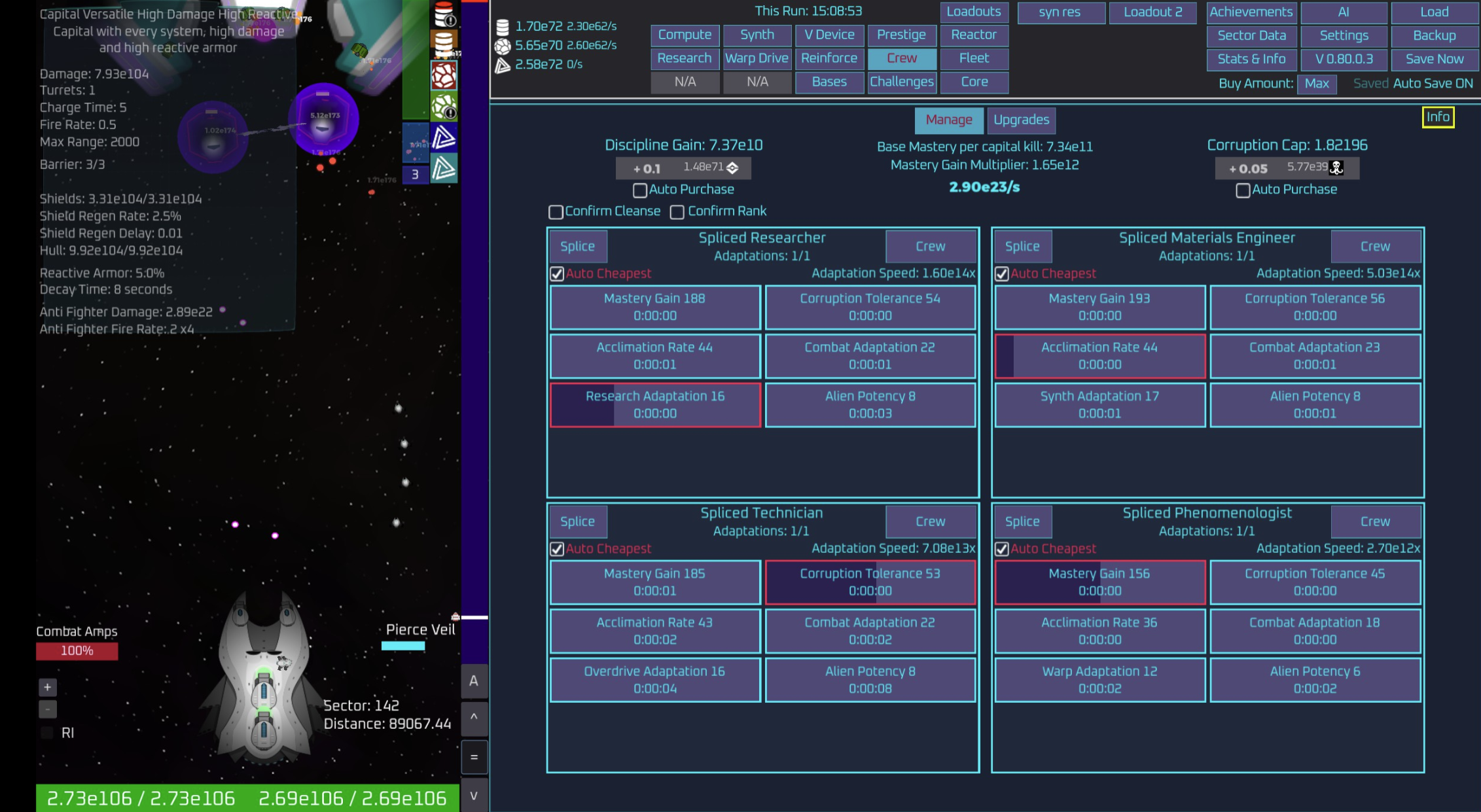Click the Save Now button

(x=1434, y=59)
